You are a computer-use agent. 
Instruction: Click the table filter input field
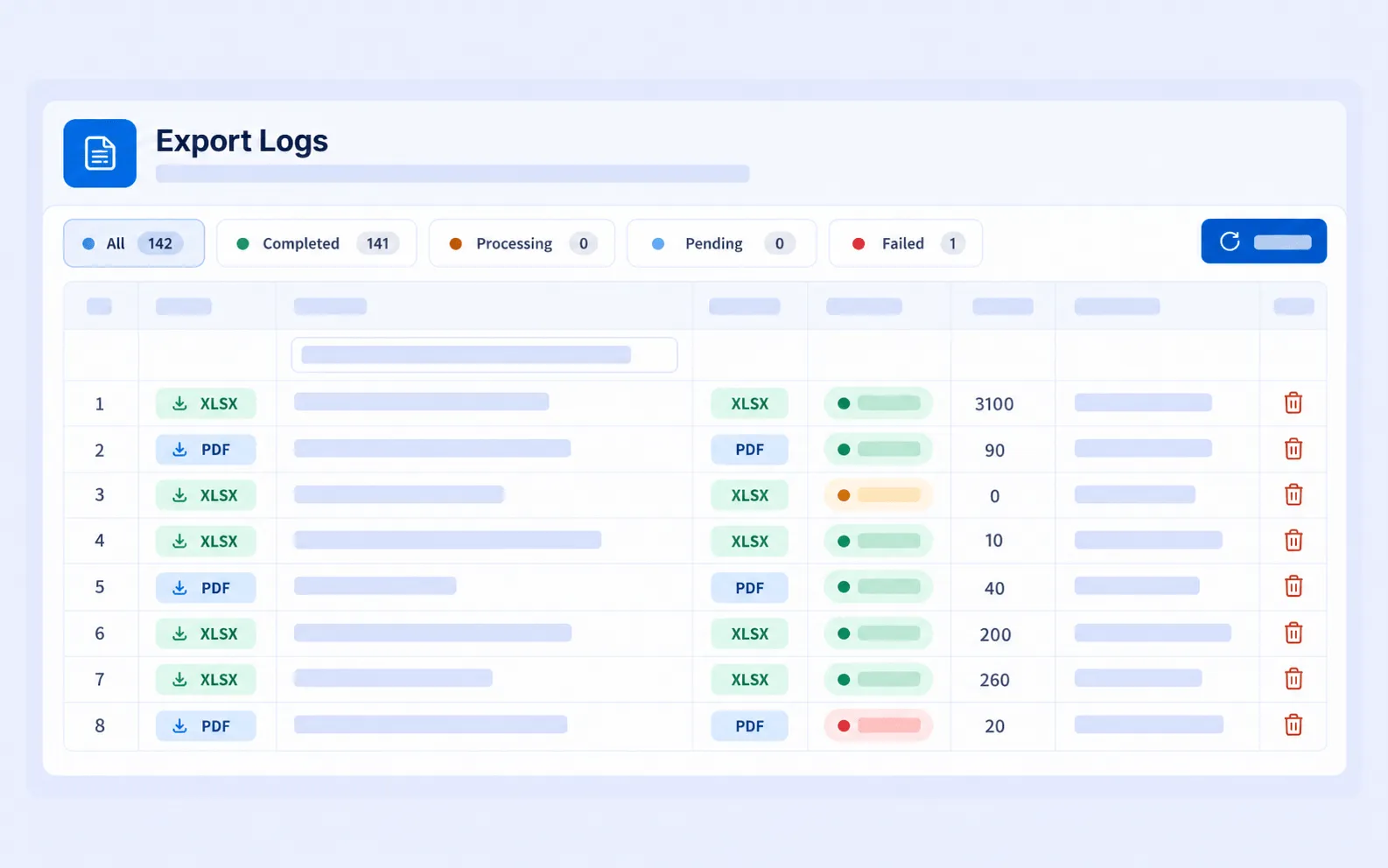point(484,354)
